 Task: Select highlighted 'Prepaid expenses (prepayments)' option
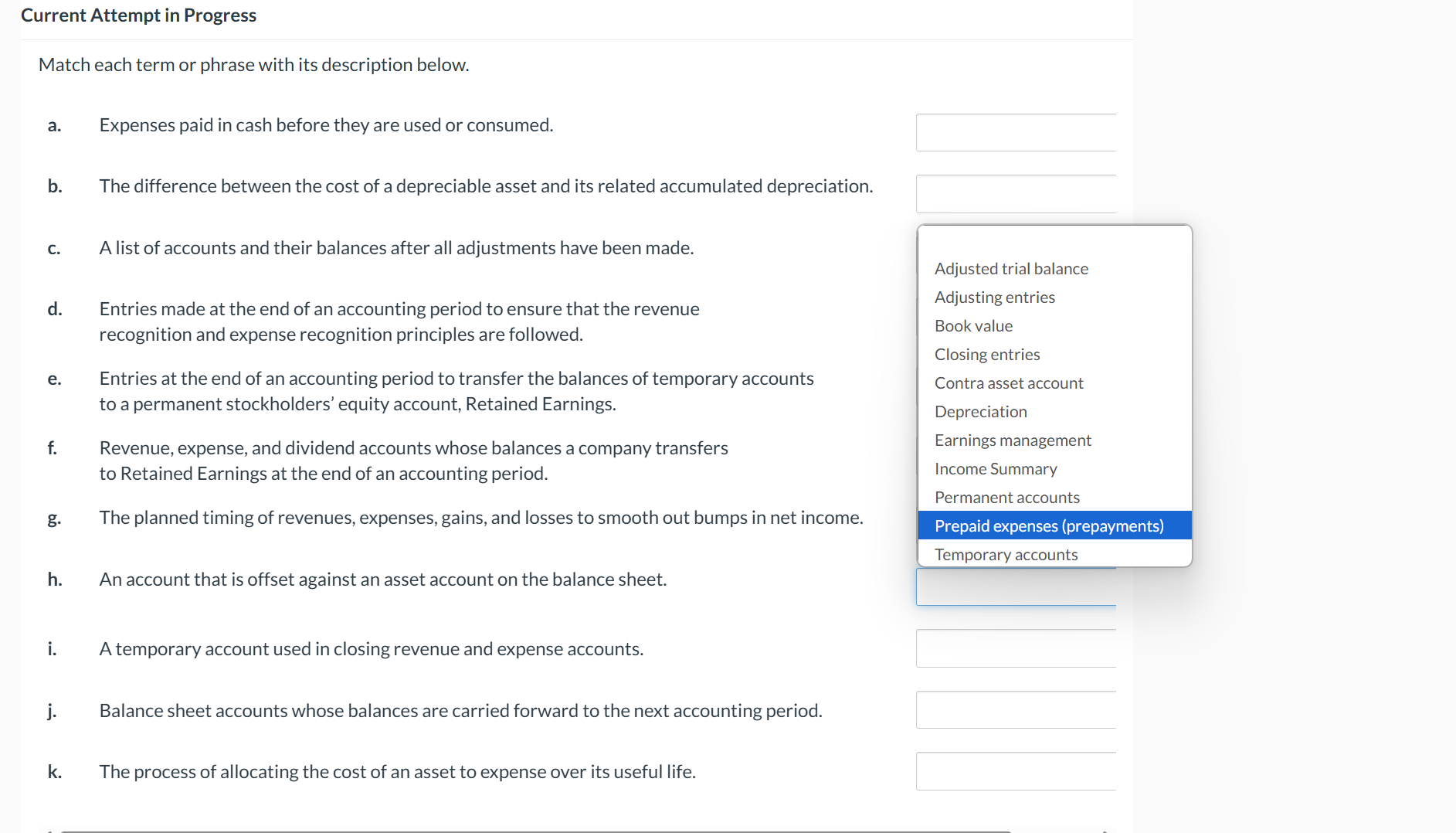[x=1049, y=526]
